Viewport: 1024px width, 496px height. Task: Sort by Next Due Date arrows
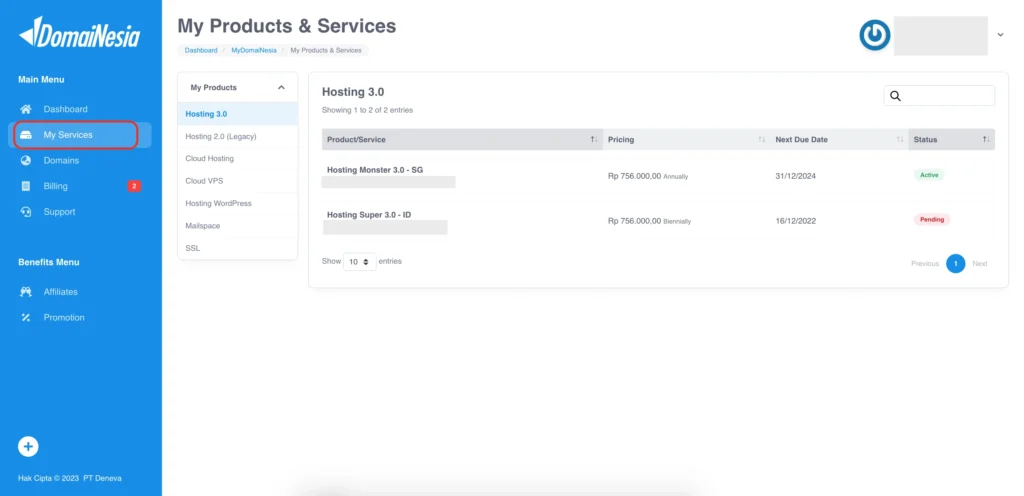click(x=900, y=140)
